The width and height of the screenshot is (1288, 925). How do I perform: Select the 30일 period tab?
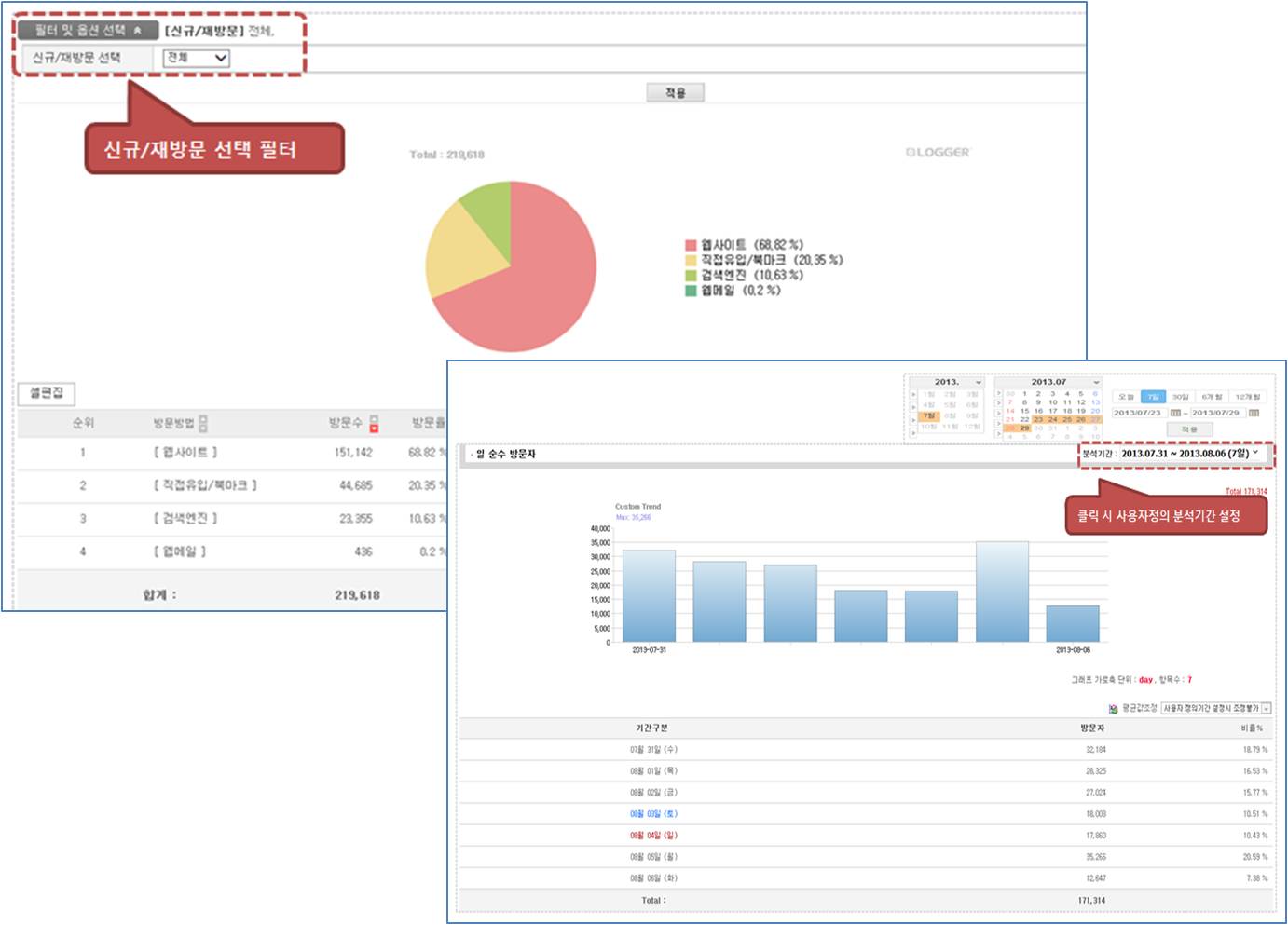1181,397
